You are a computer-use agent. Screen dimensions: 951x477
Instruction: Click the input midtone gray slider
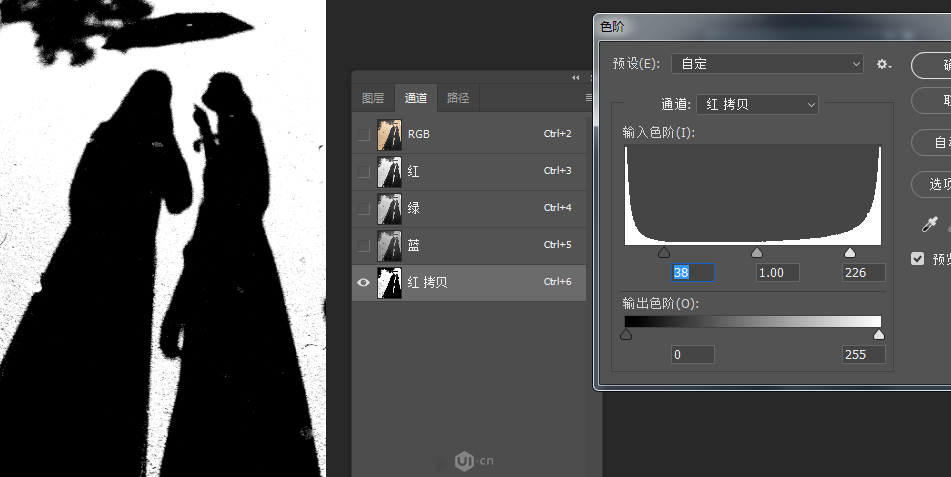click(757, 253)
